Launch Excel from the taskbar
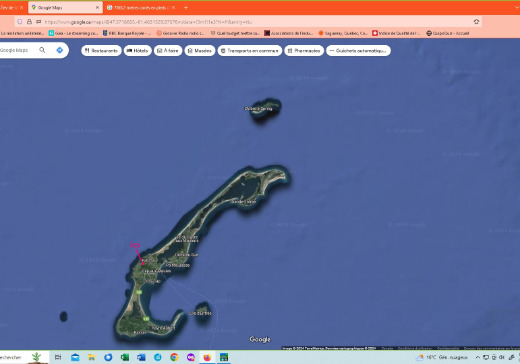Image resolution: width=520 pixels, height=364 pixels. [x=125, y=357]
